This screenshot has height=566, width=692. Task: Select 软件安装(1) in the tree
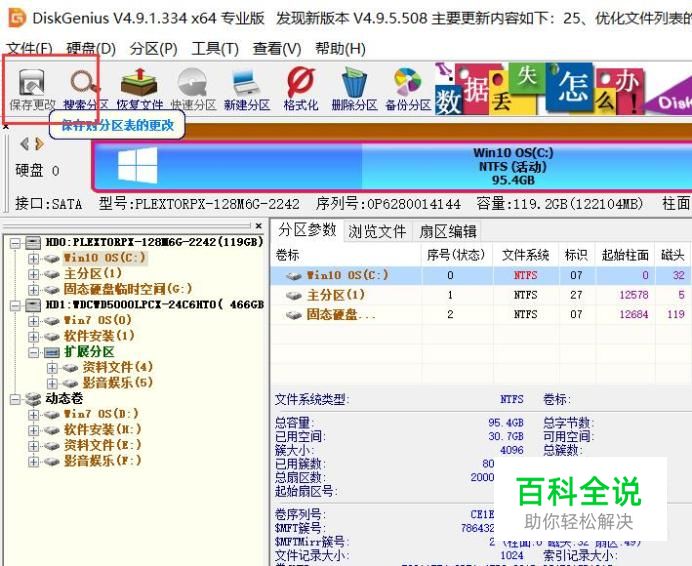click(x=99, y=336)
